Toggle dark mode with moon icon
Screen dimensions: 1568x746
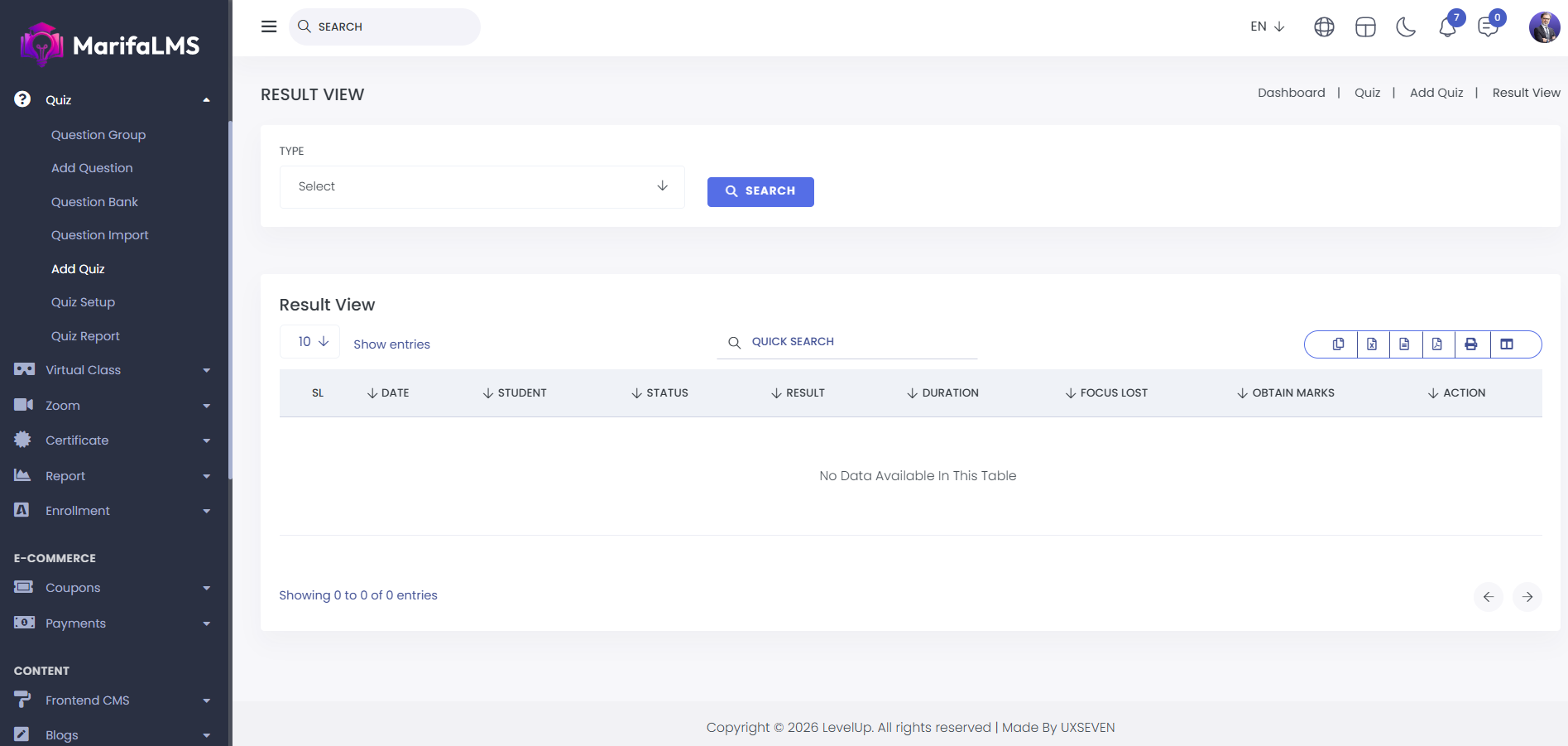click(x=1406, y=27)
